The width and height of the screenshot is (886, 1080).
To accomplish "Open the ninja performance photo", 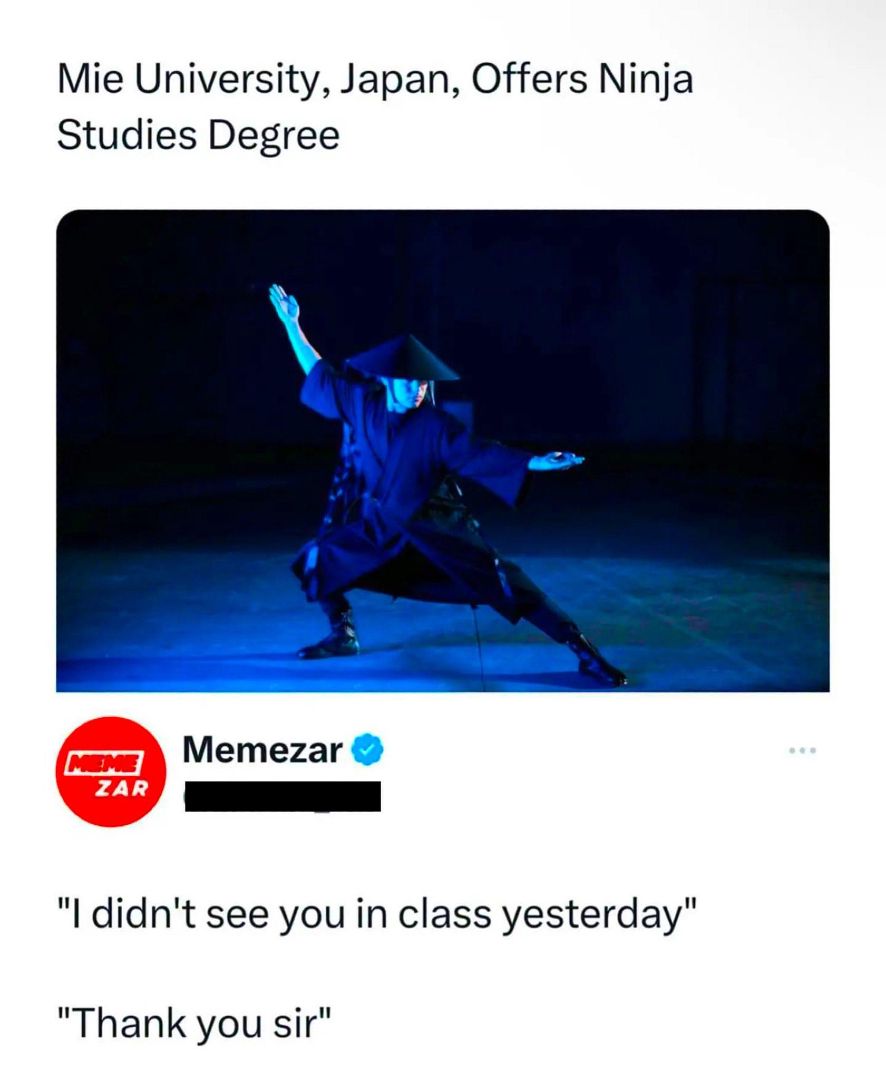I will point(442,450).
